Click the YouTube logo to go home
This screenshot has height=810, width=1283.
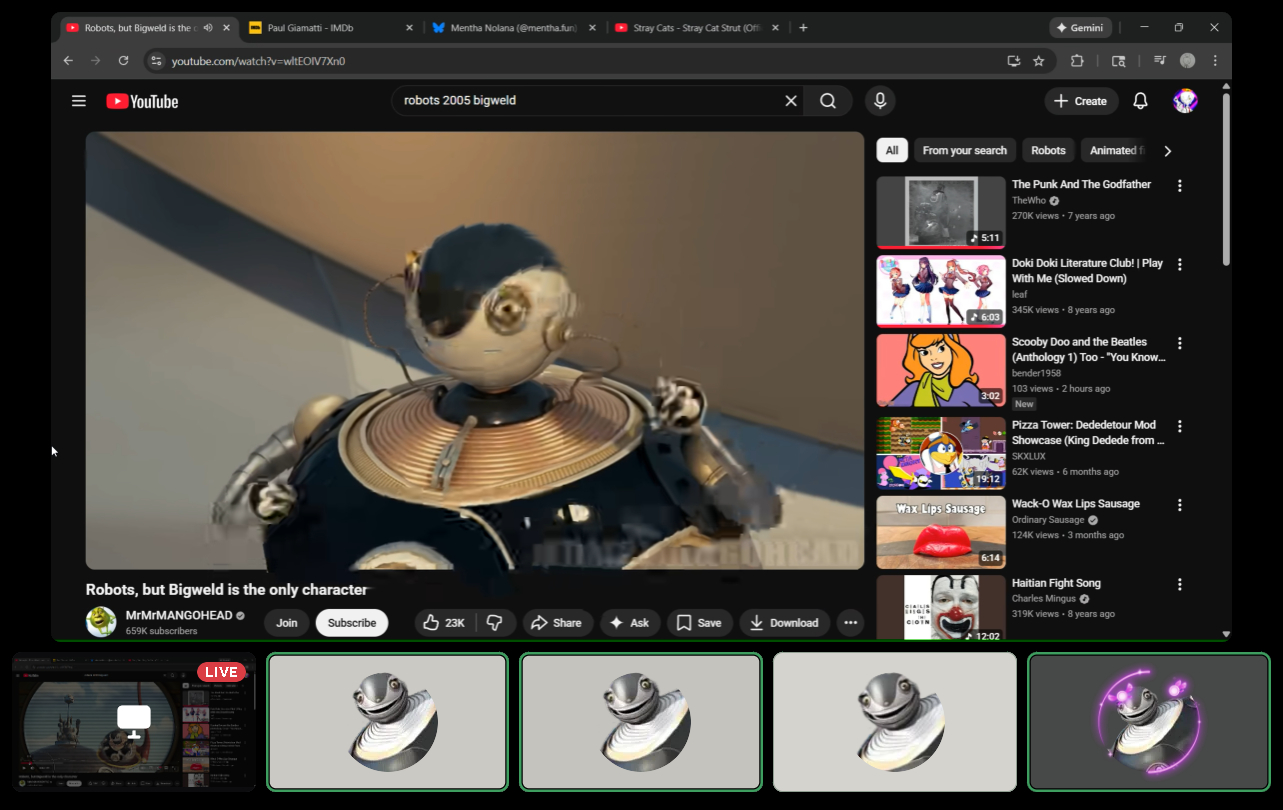coord(142,101)
